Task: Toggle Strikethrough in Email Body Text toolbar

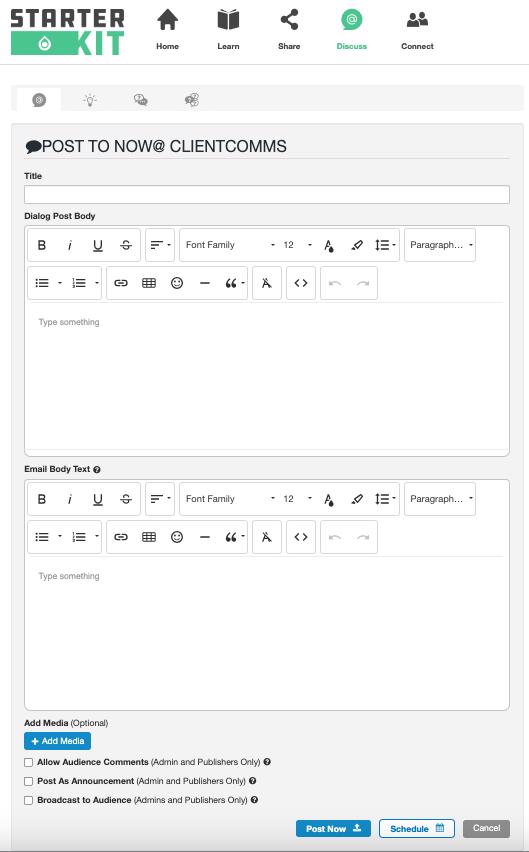Action: [126, 499]
